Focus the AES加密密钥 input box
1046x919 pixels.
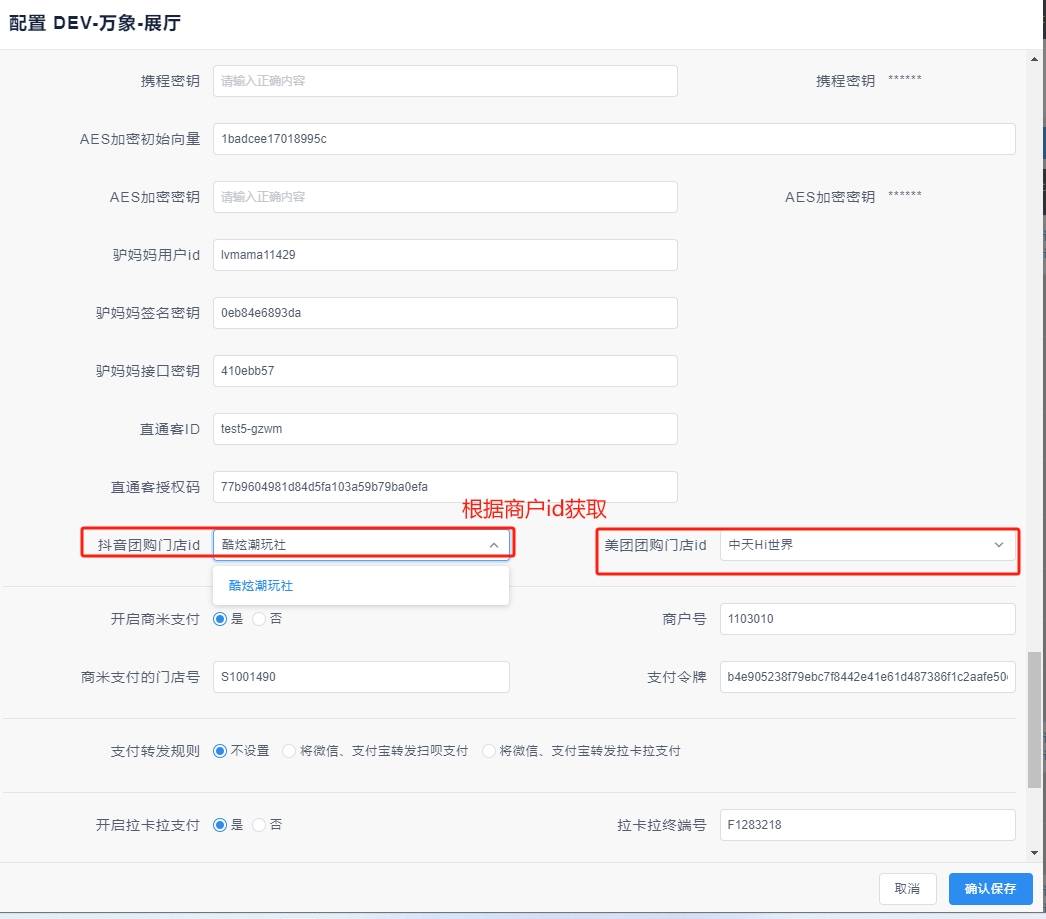pyautogui.click(x=445, y=197)
